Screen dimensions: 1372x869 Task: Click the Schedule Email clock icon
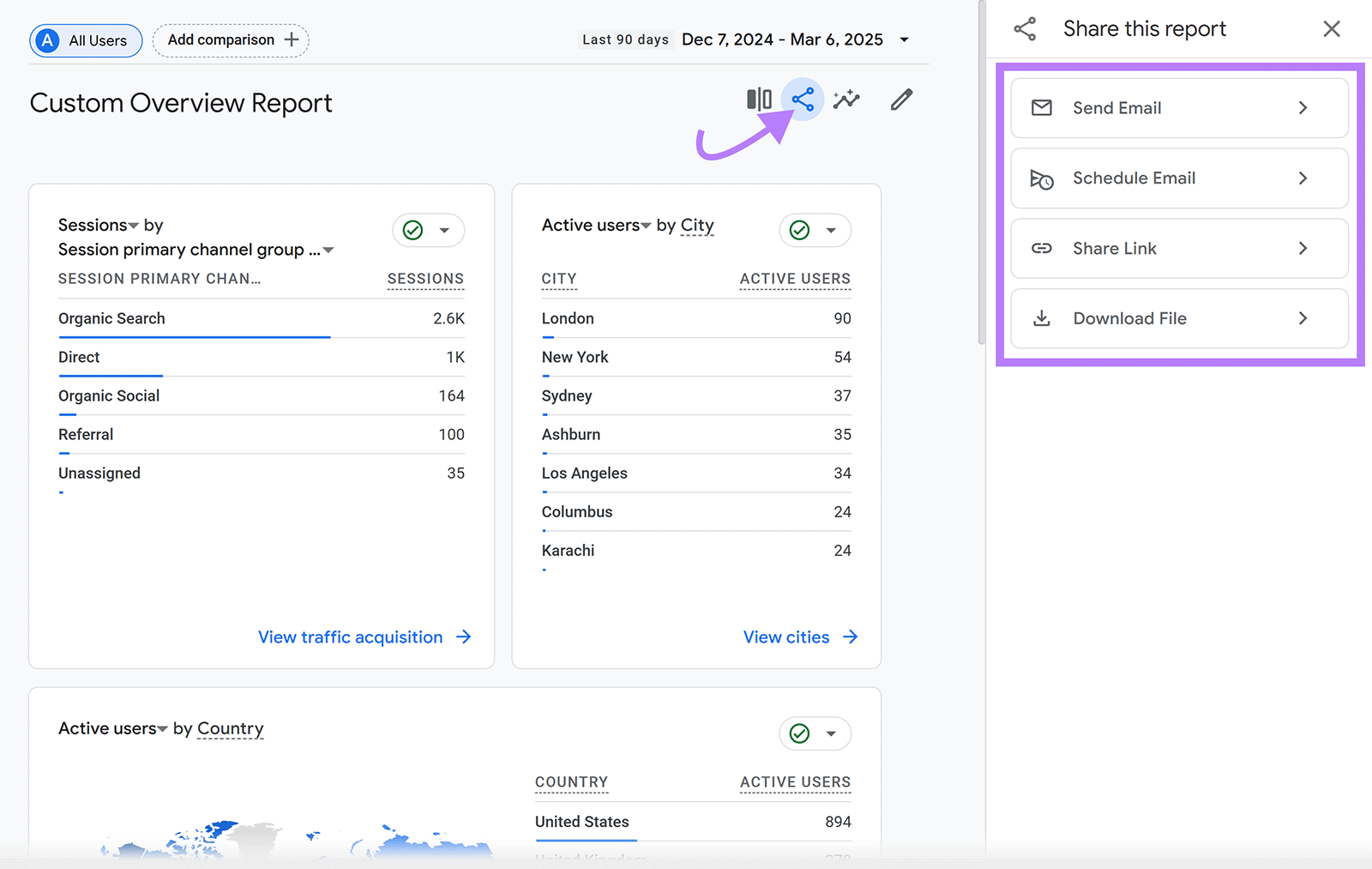tap(1043, 178)
